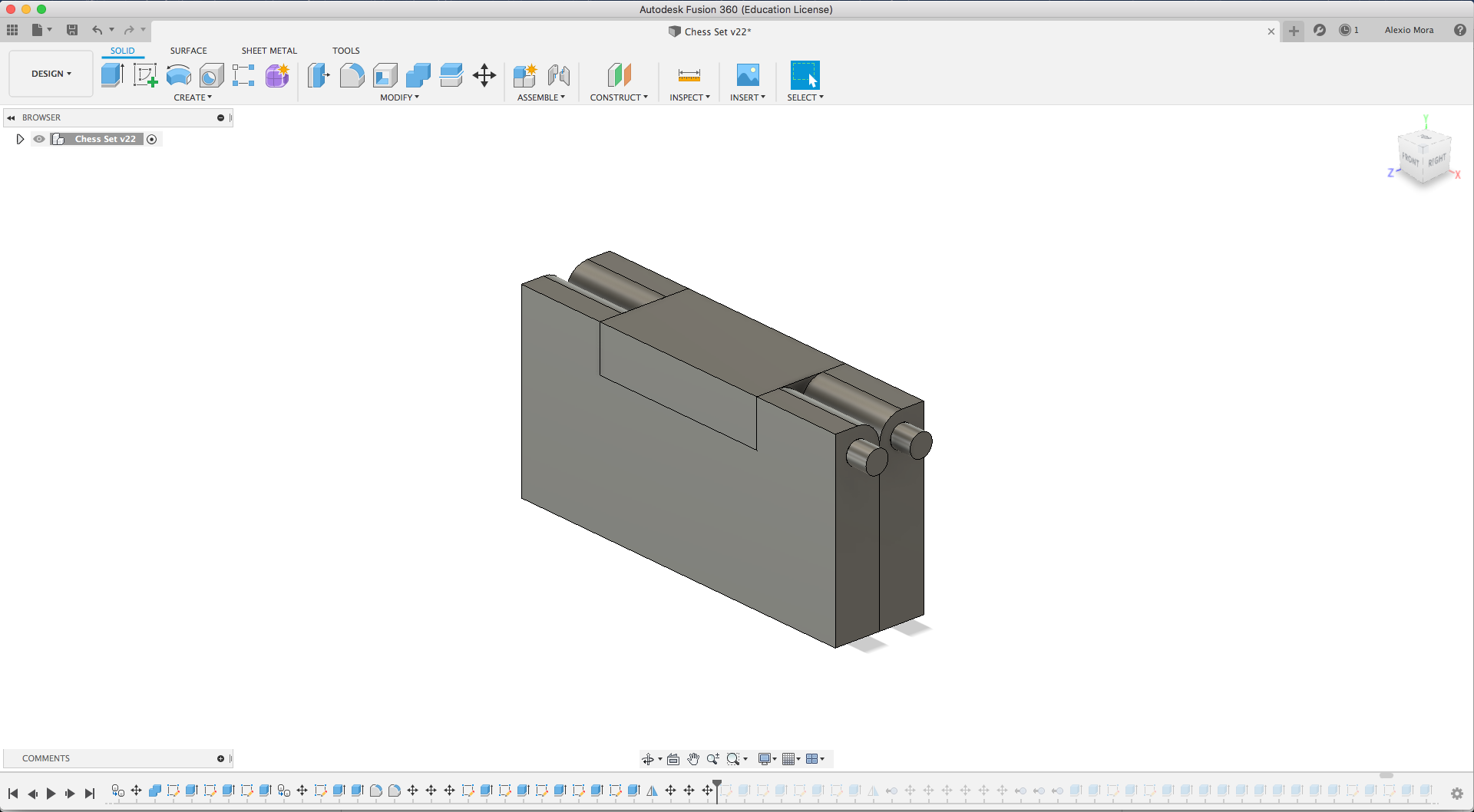Viewport: 1474px width, 812px height.
Task: Click the Offset Plane construct icon
Action: coord(619,75)
